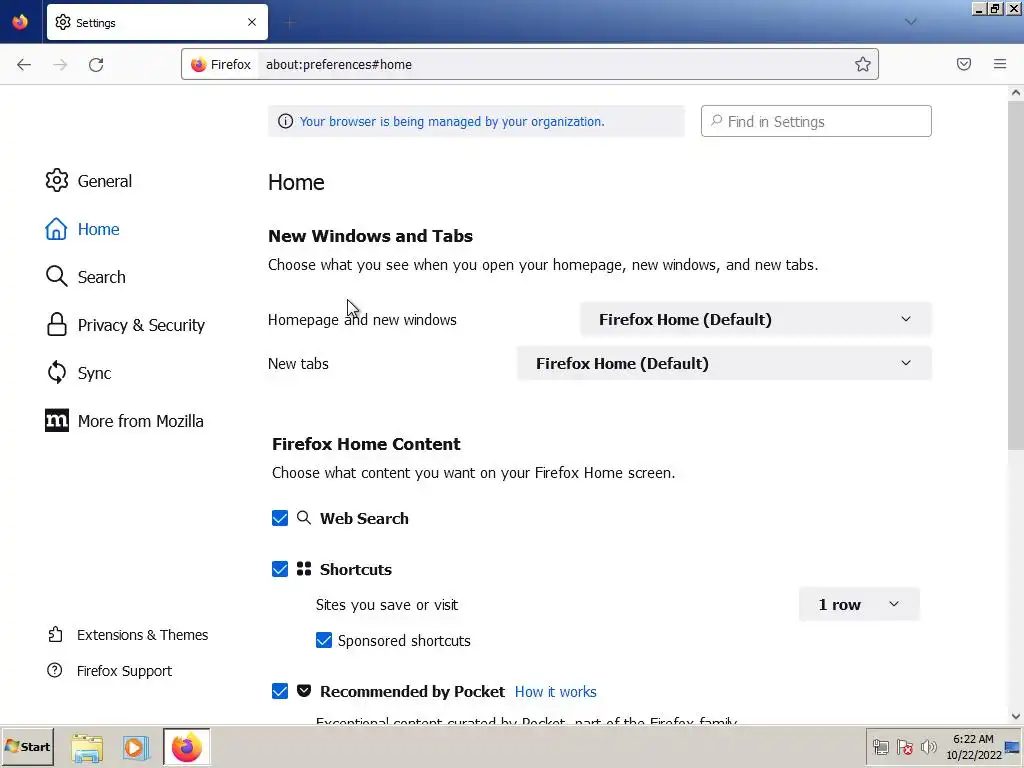1024x768 pixels.
Task: Click the Shortcuts grid icon
Action: point(304,569)
